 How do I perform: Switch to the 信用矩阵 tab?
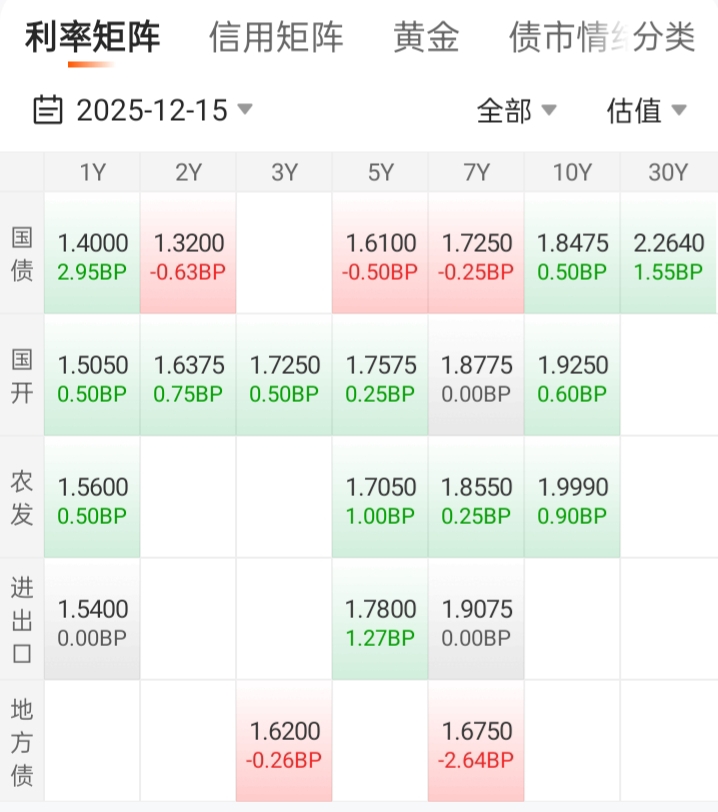[x=276, y=37]
